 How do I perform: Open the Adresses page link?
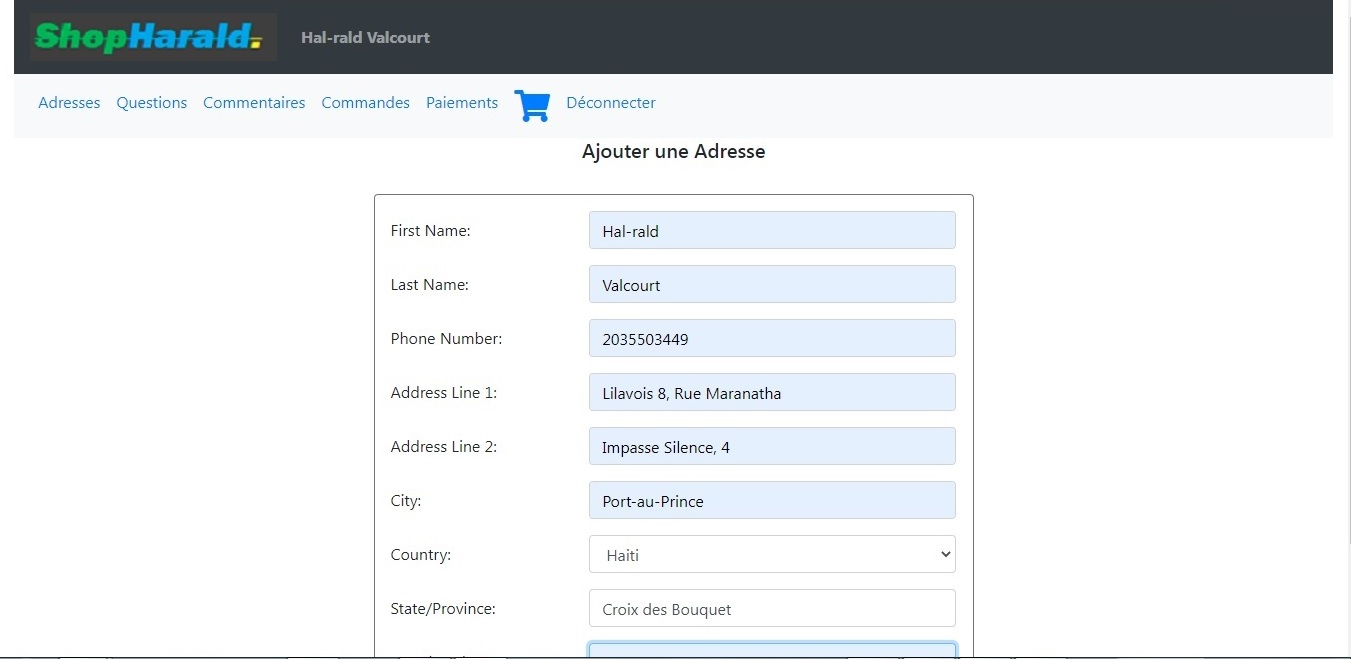69,103
